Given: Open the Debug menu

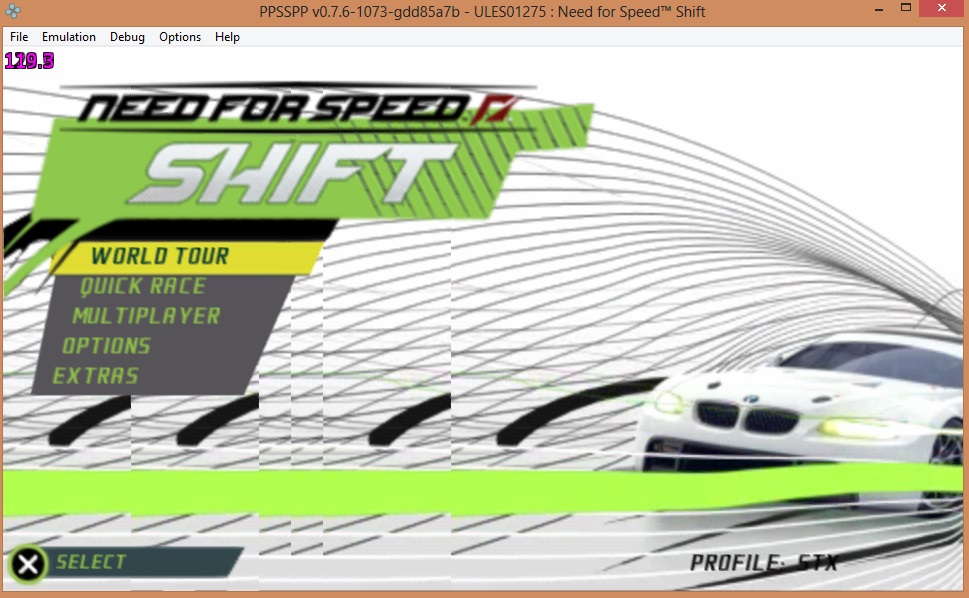Looking at the screenshot, I should [127, 37].
